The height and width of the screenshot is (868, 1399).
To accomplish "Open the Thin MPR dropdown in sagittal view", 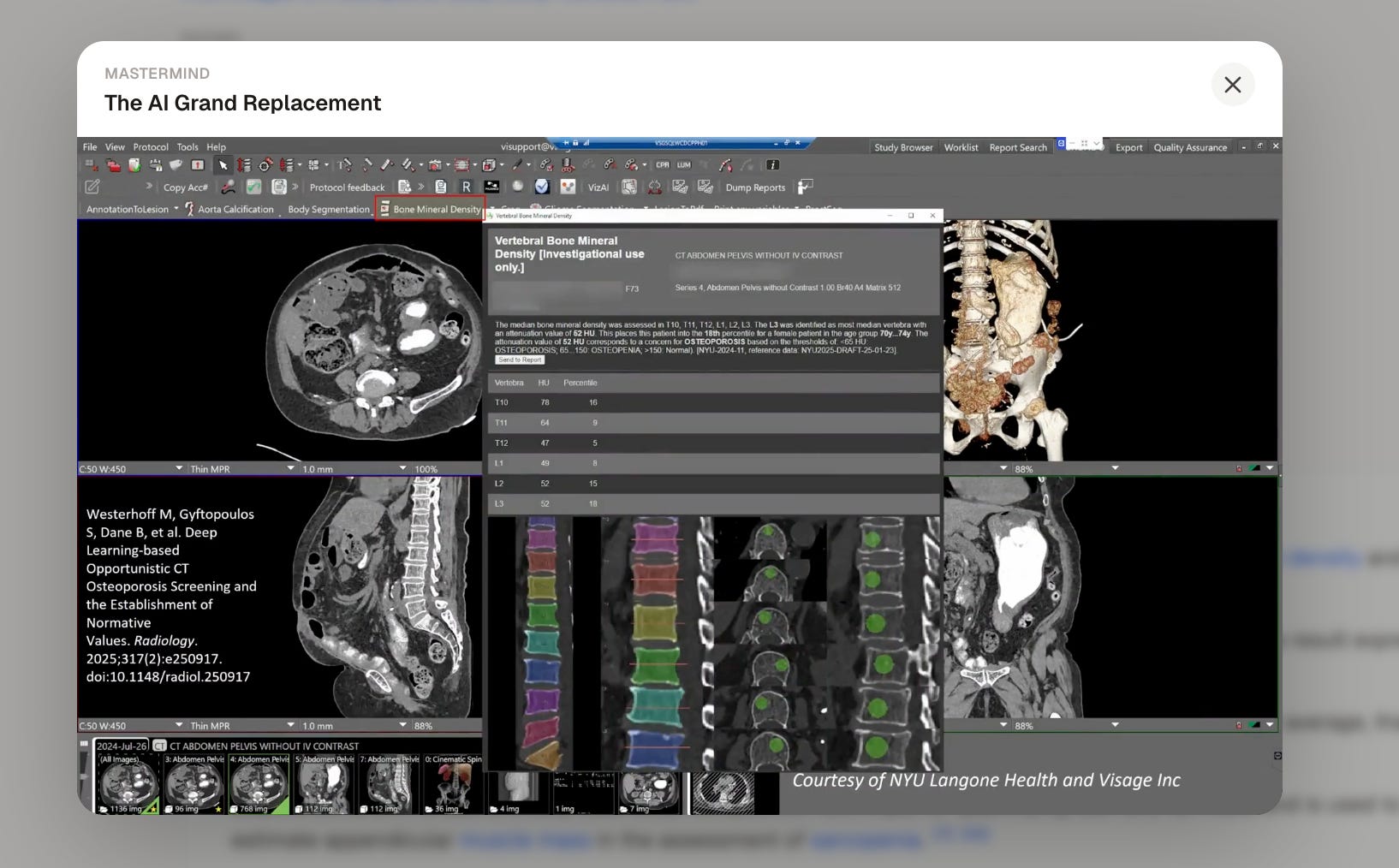I will tap(290, 725).
